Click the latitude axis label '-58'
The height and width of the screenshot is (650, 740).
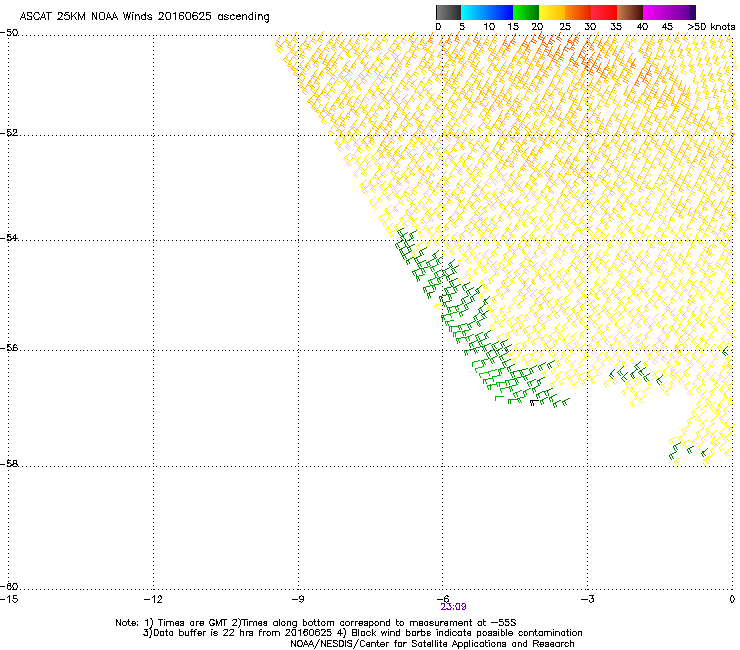pyautogui.click(x=9, y=464)
